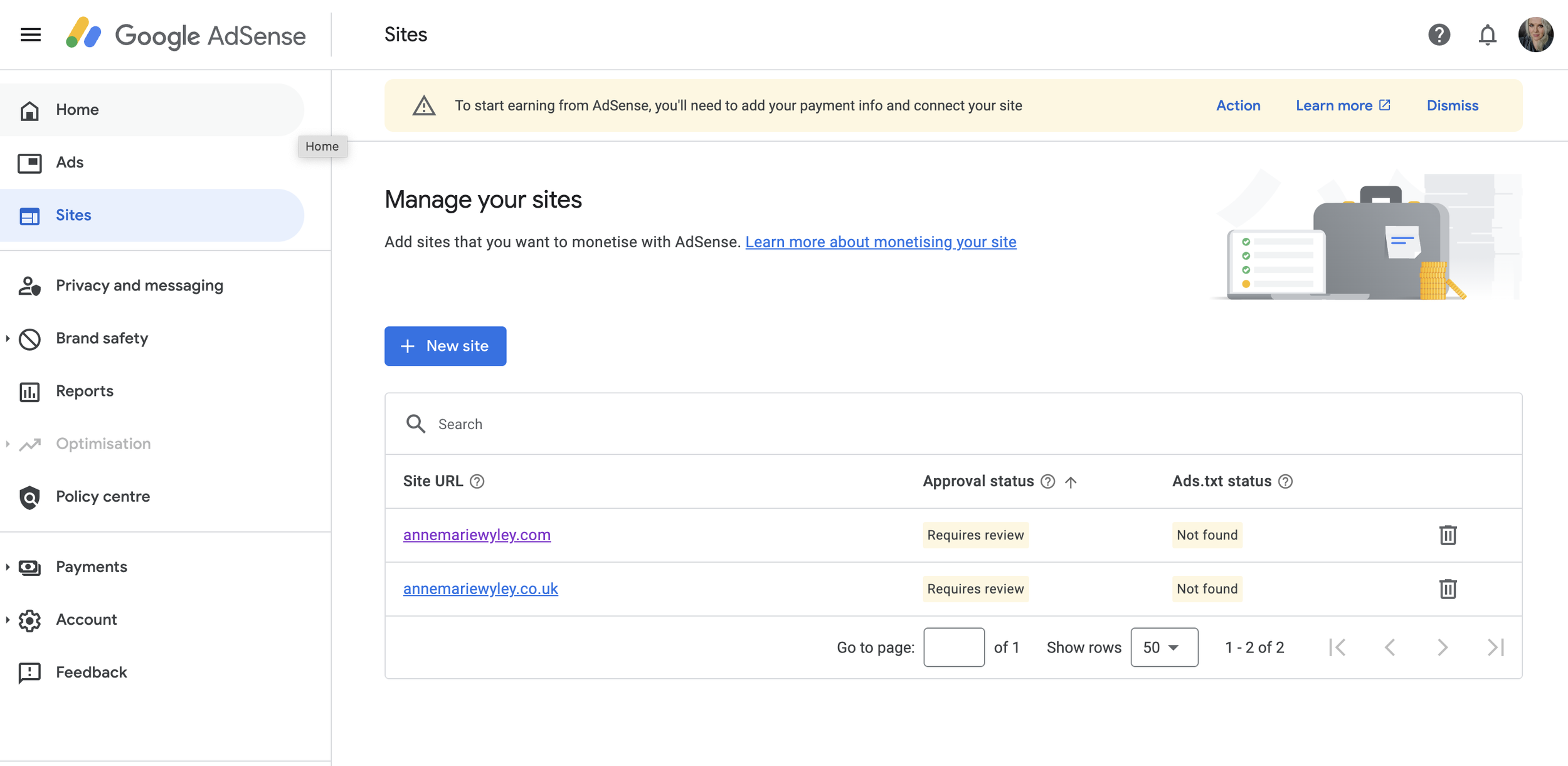Viewport: 1568px width, 766px height.
Task: Delete the annemariewyley.co.uk site
Action: pos(1448,589)
